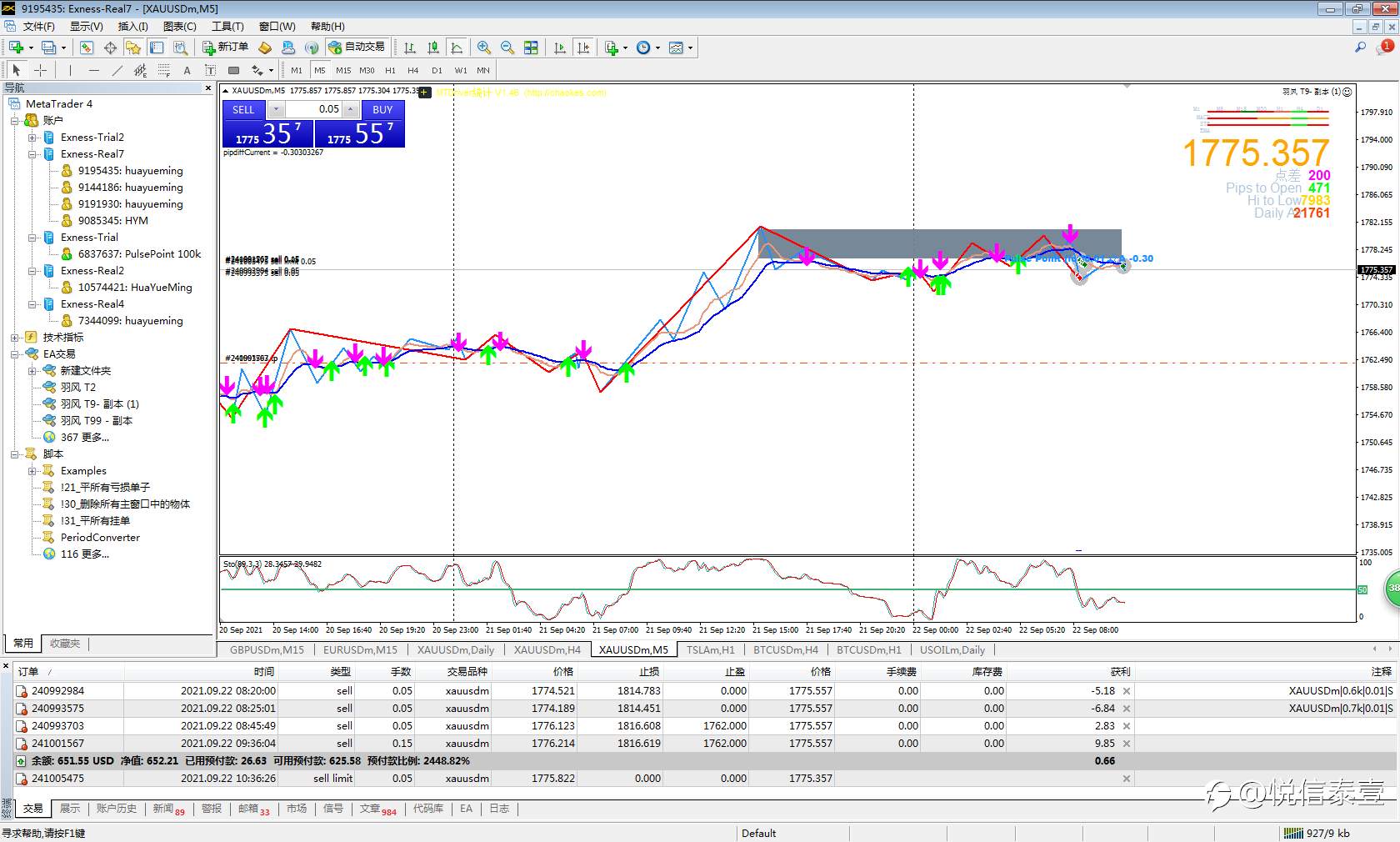Switch timeframe to M1
Image resolution: width=1400 pixels, height=842 pixels.
pyautogui.click(x=297, y=70)
